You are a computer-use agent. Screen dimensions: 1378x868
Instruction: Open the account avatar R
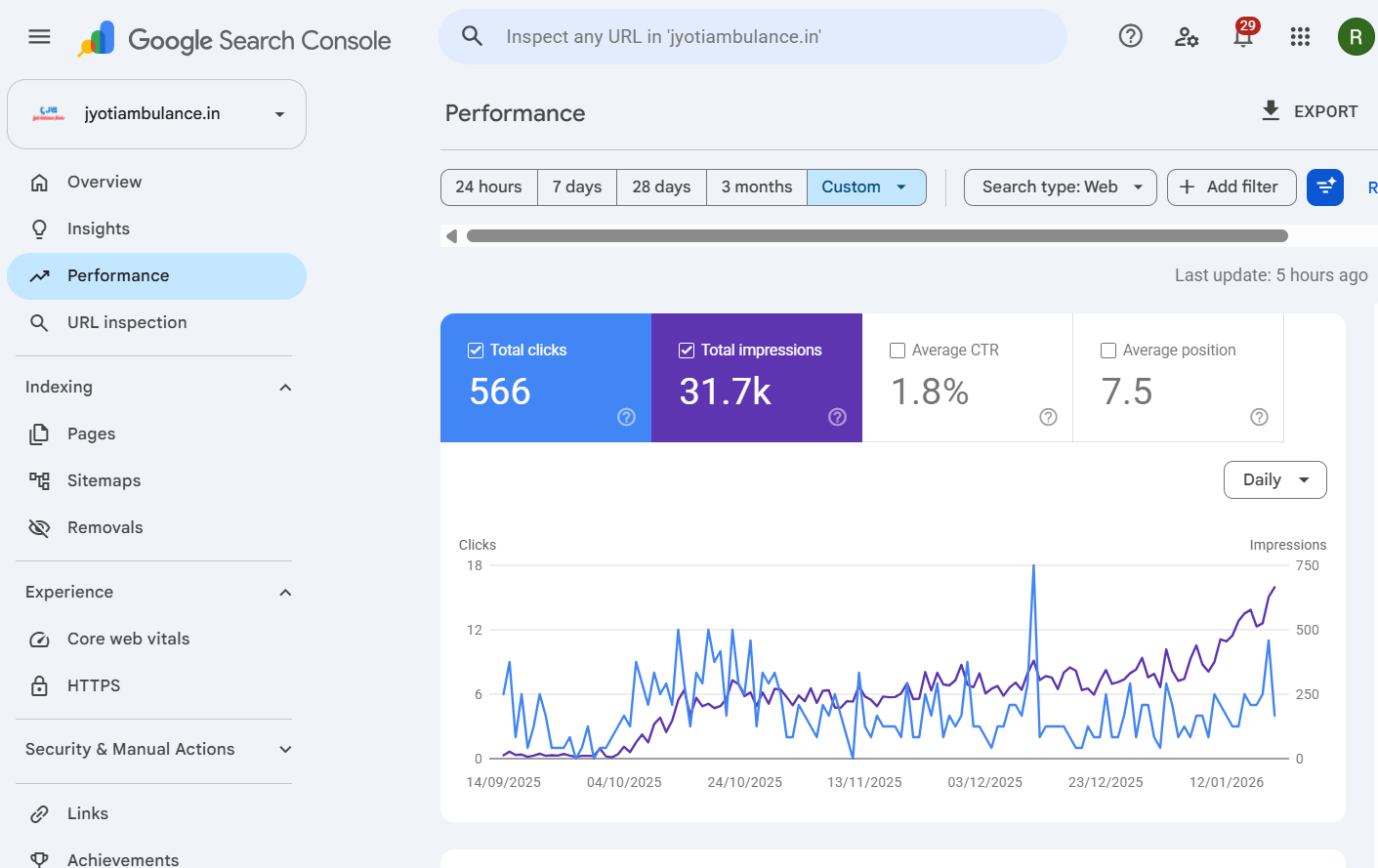click(1356, 37)
